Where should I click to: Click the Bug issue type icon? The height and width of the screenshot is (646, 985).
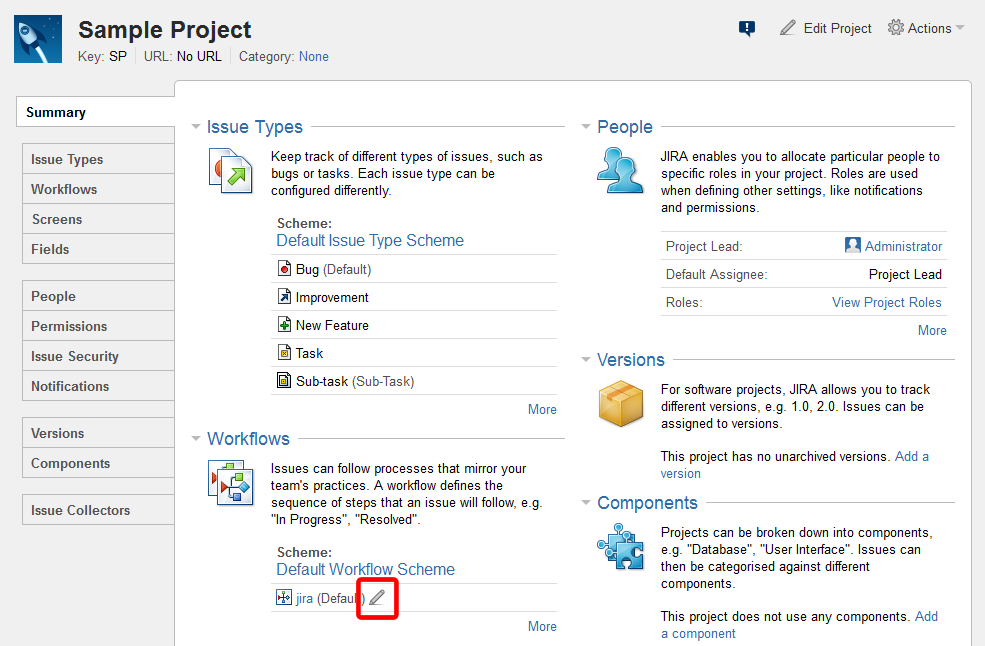point(284,268)
